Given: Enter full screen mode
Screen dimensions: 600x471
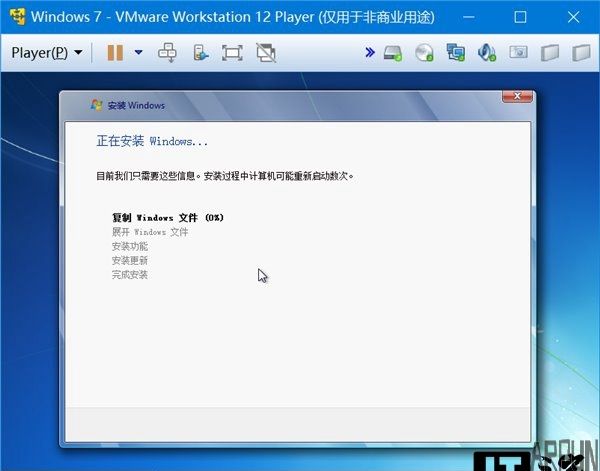Looking at the screenshot, I should 232,52.
